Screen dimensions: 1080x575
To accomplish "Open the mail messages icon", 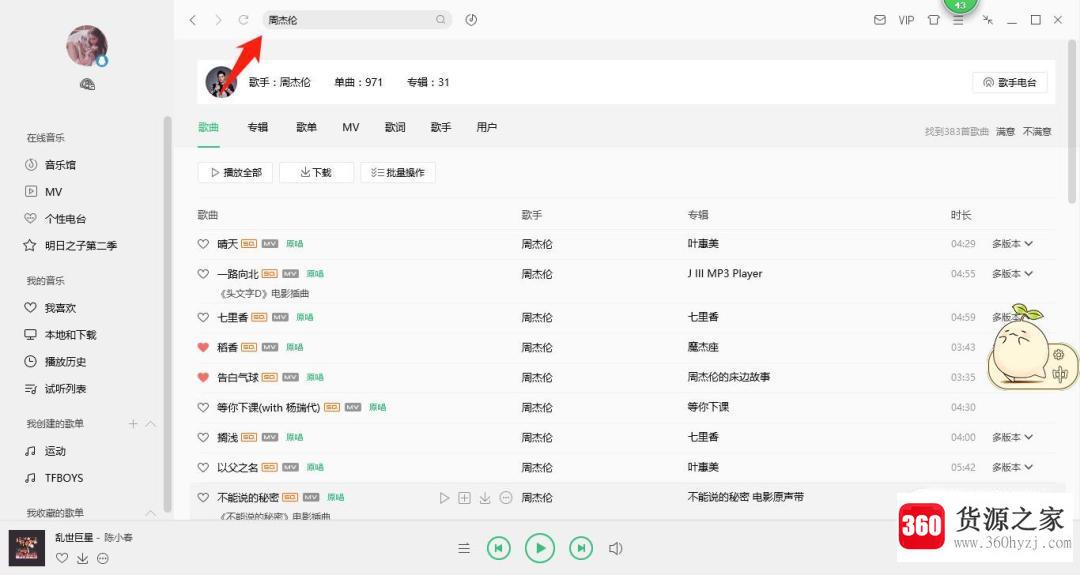I will pyautogui.click(x=880, y=20).
